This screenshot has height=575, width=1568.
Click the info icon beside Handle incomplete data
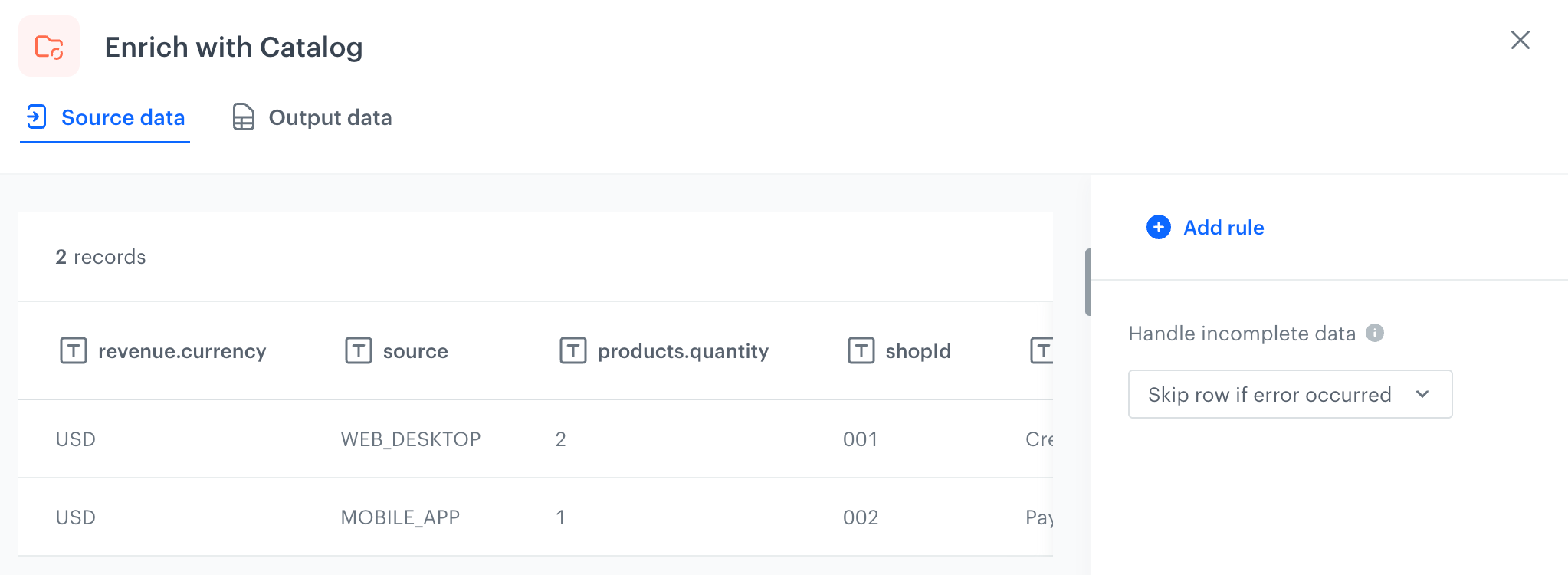(1374, 333)
